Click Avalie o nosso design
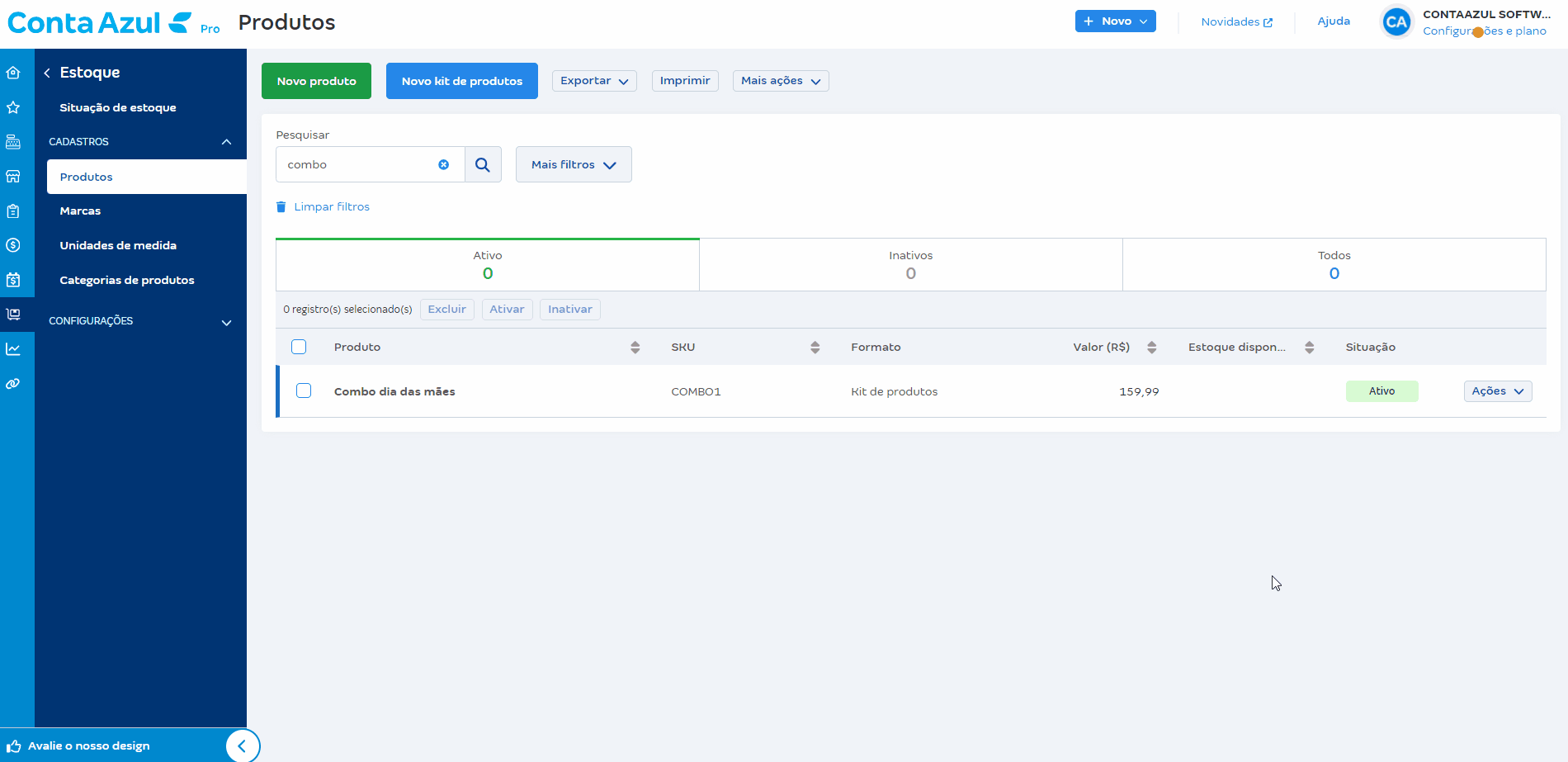This screenshot has width=1568, height=762. pos(89,746)
